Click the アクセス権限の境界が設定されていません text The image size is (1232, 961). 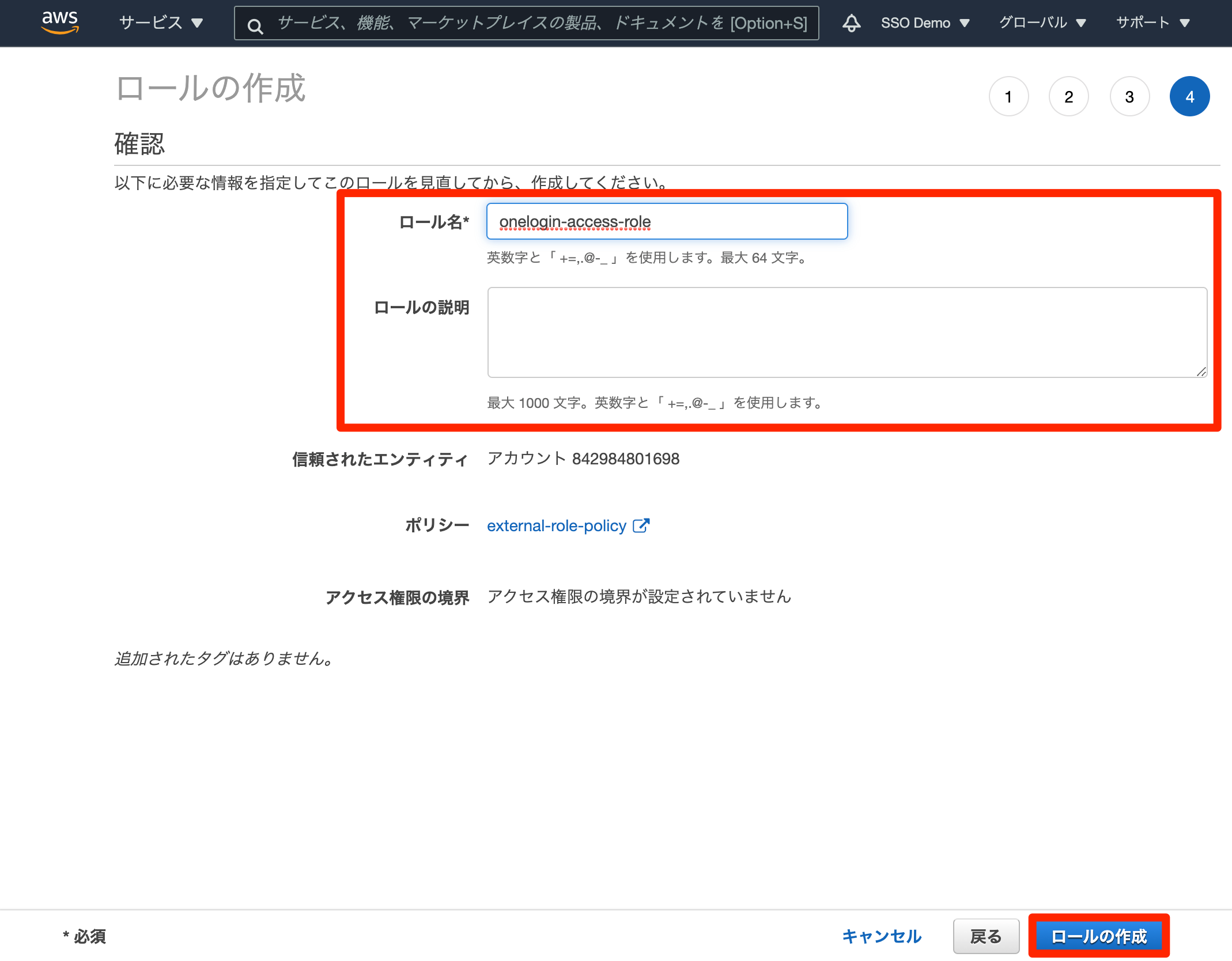[x=639, y=596]
